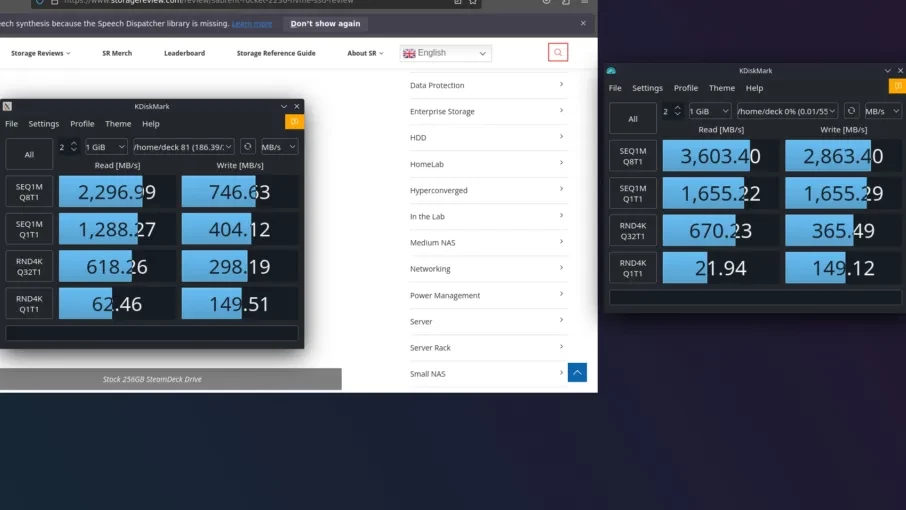Open the Learn more link
Screen dimensions: 906x510
[252, 24]
